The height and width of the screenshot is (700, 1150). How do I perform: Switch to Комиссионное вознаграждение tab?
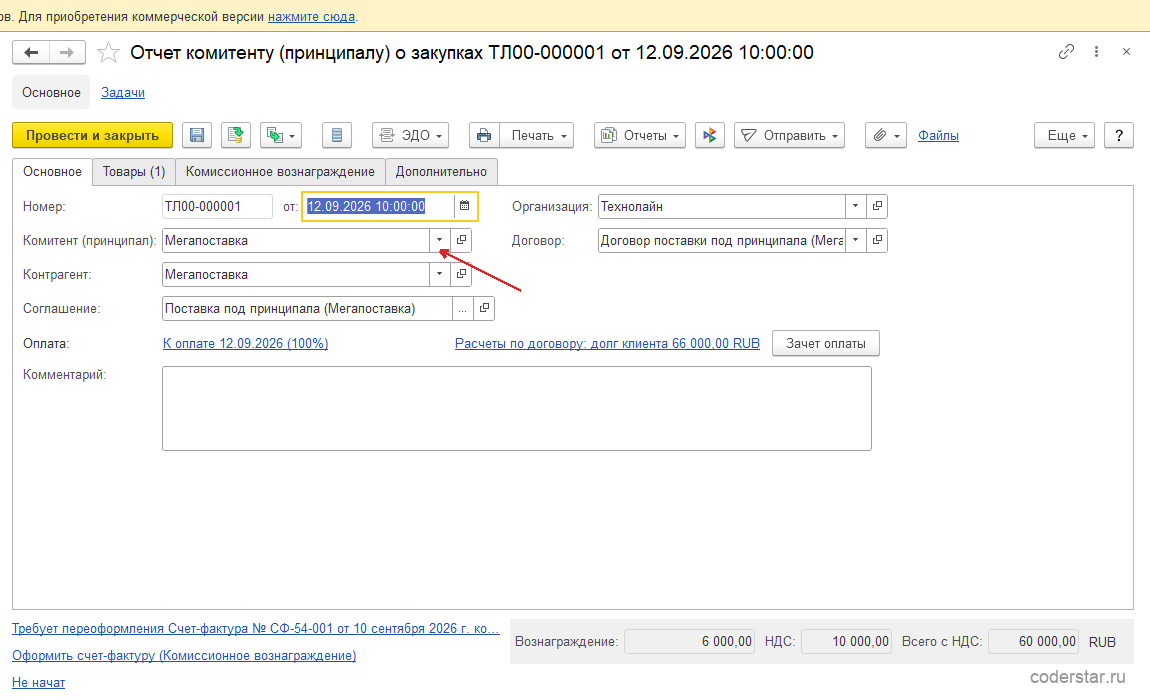pyautogui.click(x=280, y=172)
